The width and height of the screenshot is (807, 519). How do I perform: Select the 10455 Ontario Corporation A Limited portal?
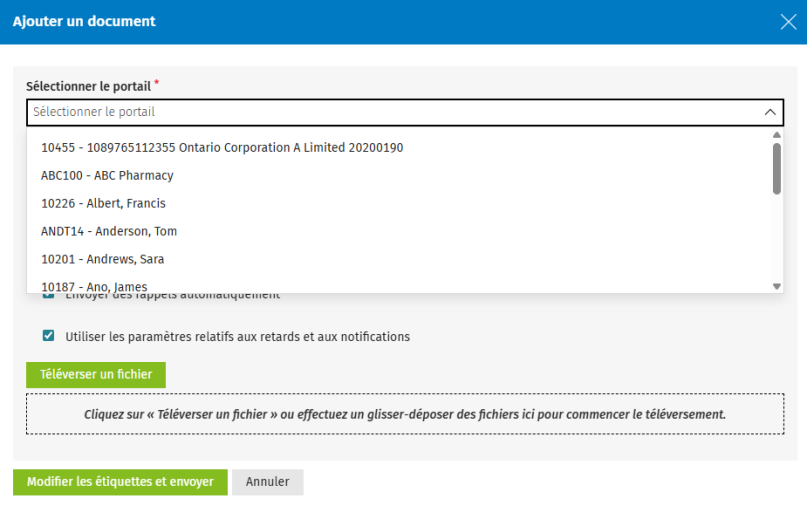coord(222,147)
